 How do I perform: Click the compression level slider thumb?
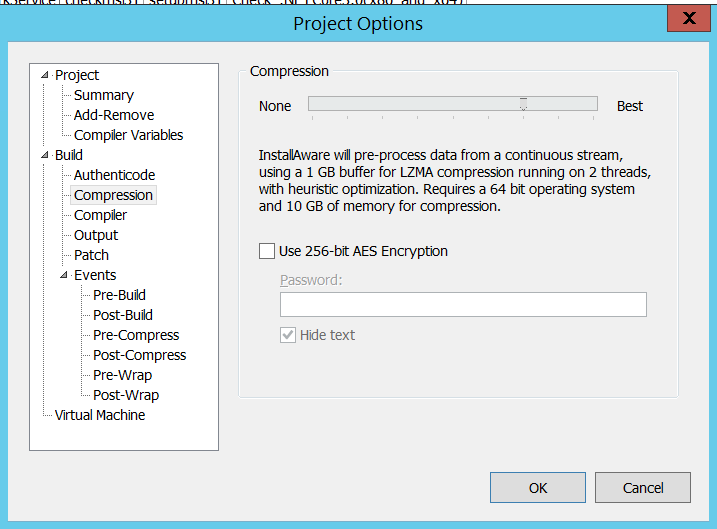point(524,104)
